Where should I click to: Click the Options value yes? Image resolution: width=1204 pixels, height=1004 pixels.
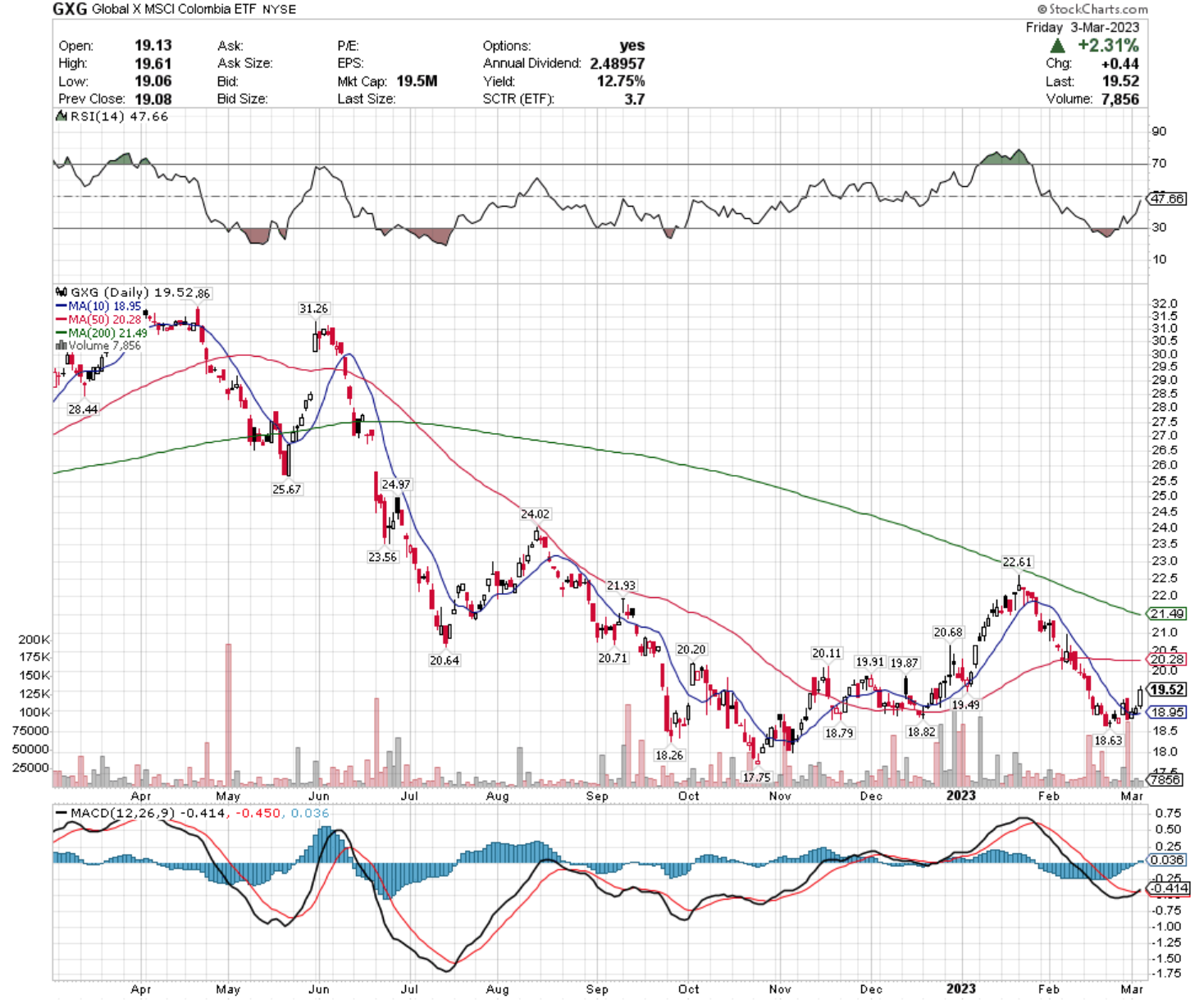(x=632, y=45)
